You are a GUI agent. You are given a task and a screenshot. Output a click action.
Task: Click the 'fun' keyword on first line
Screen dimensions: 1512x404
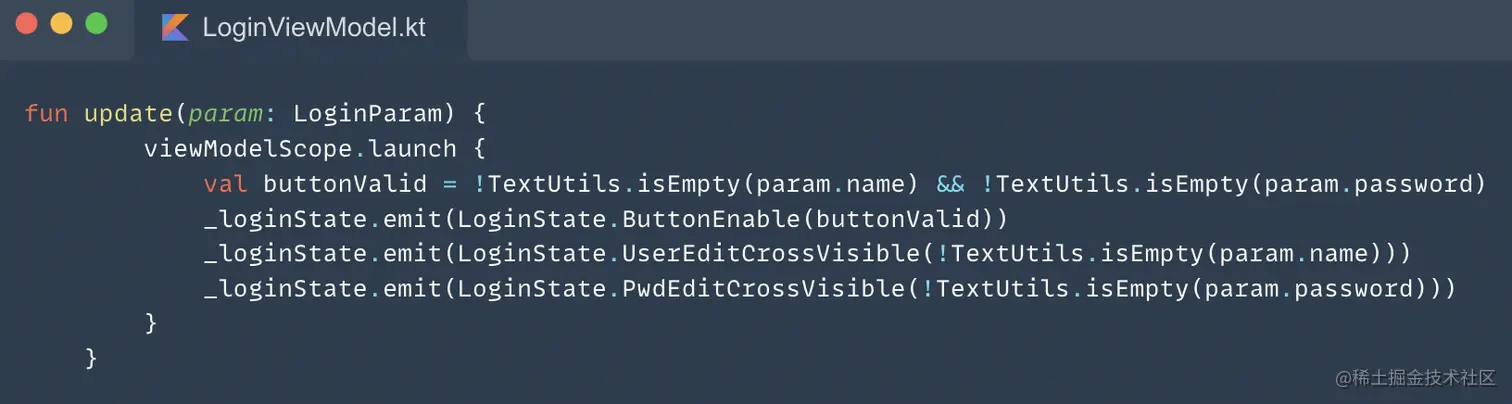click(46, 114)
